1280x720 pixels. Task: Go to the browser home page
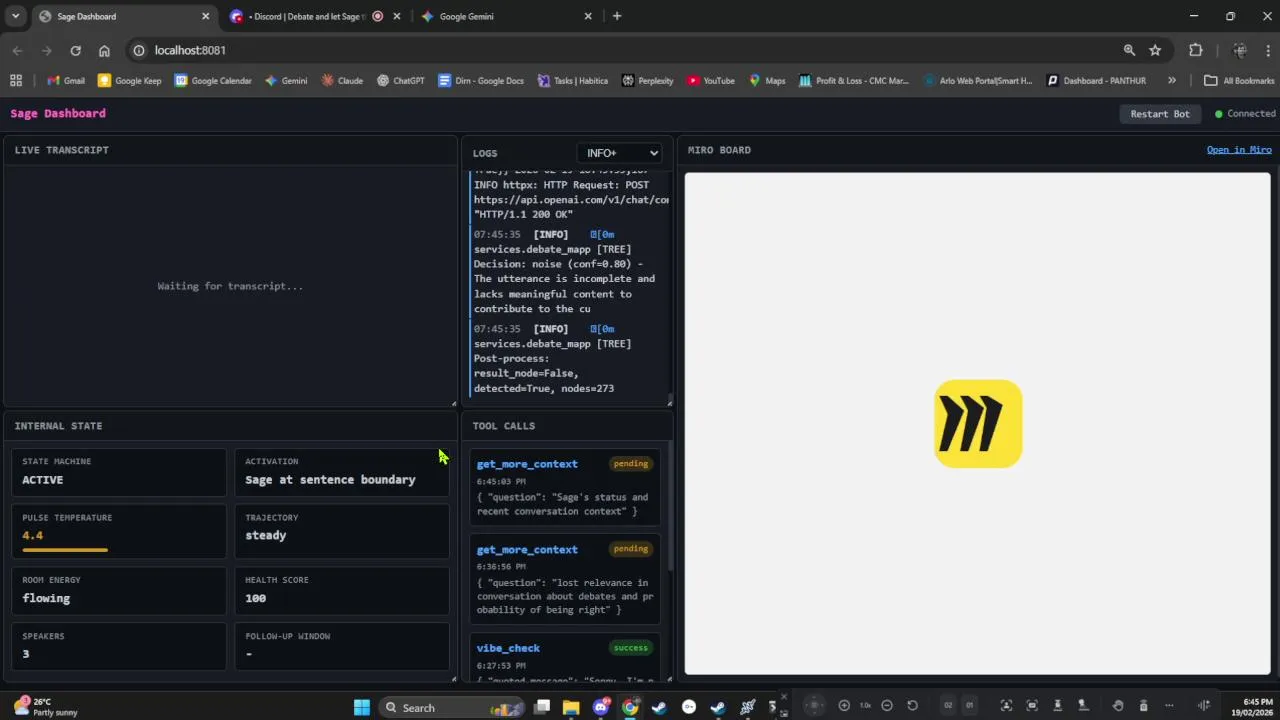pos(104,50)
